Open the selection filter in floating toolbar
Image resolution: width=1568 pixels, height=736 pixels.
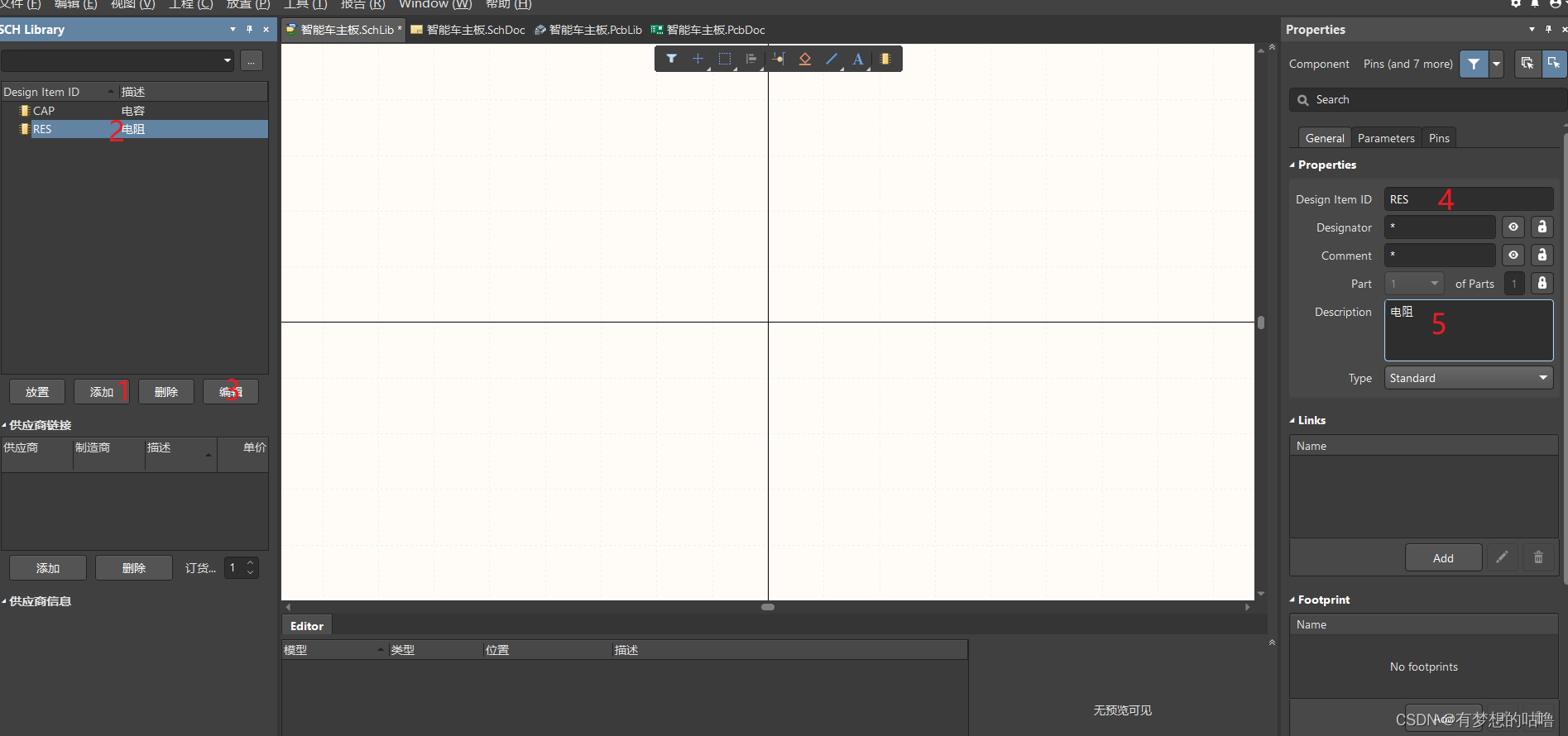coord(671,59)
